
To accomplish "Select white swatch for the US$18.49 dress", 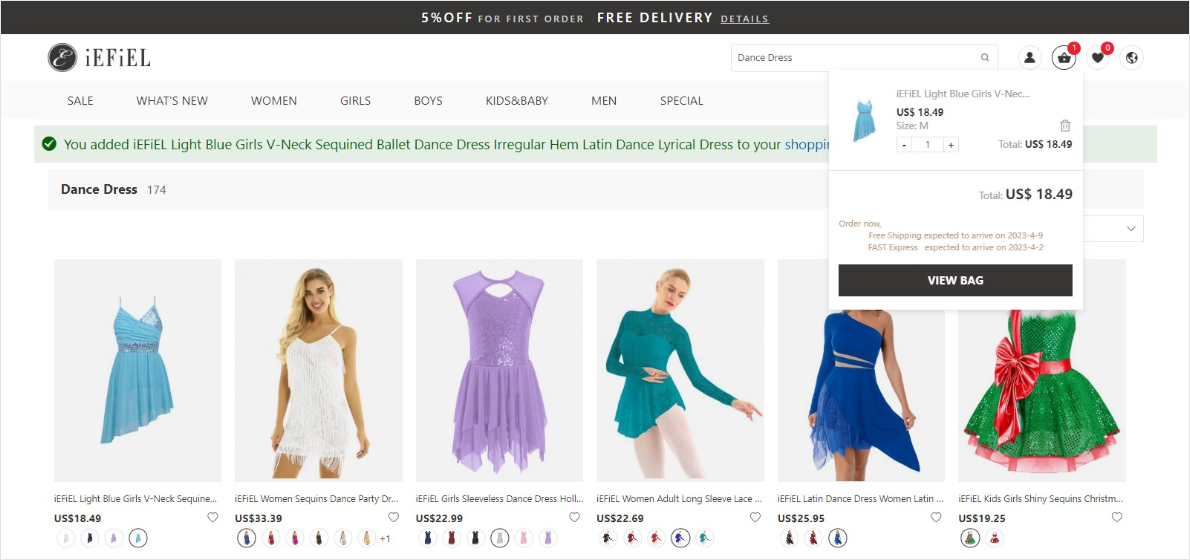I will pyautogui.click(x=66, y=538).
